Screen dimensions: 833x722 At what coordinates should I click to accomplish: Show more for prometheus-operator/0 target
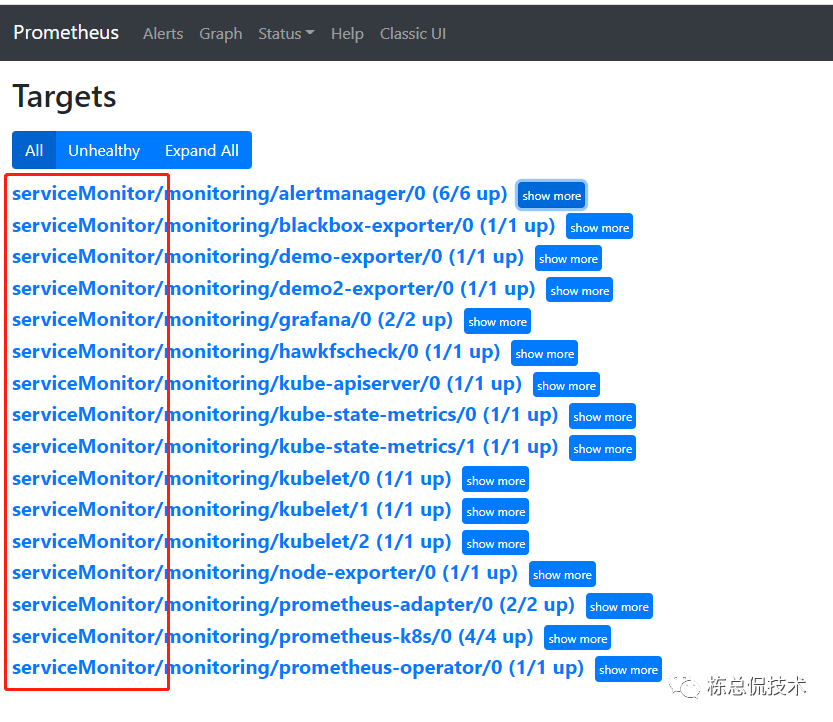click(x=628, y=669)
